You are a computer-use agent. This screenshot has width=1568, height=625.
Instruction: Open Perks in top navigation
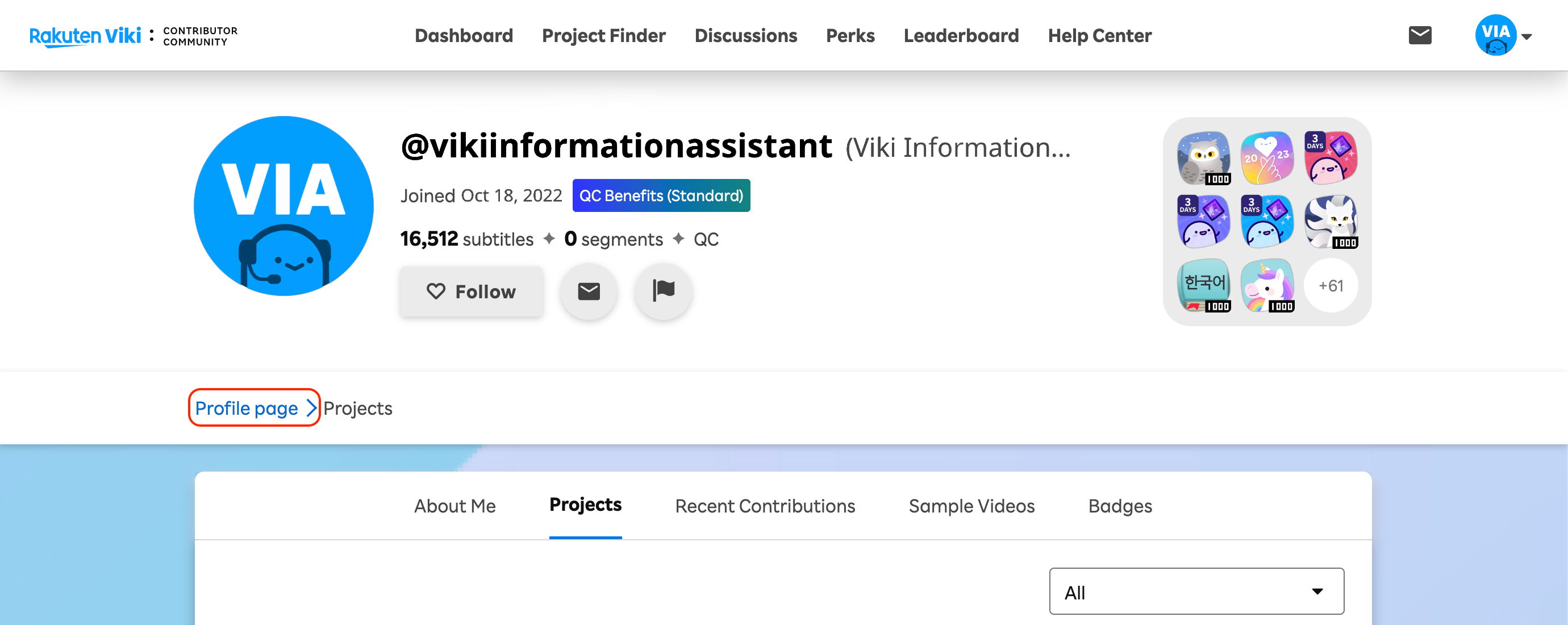click(850, 36)
